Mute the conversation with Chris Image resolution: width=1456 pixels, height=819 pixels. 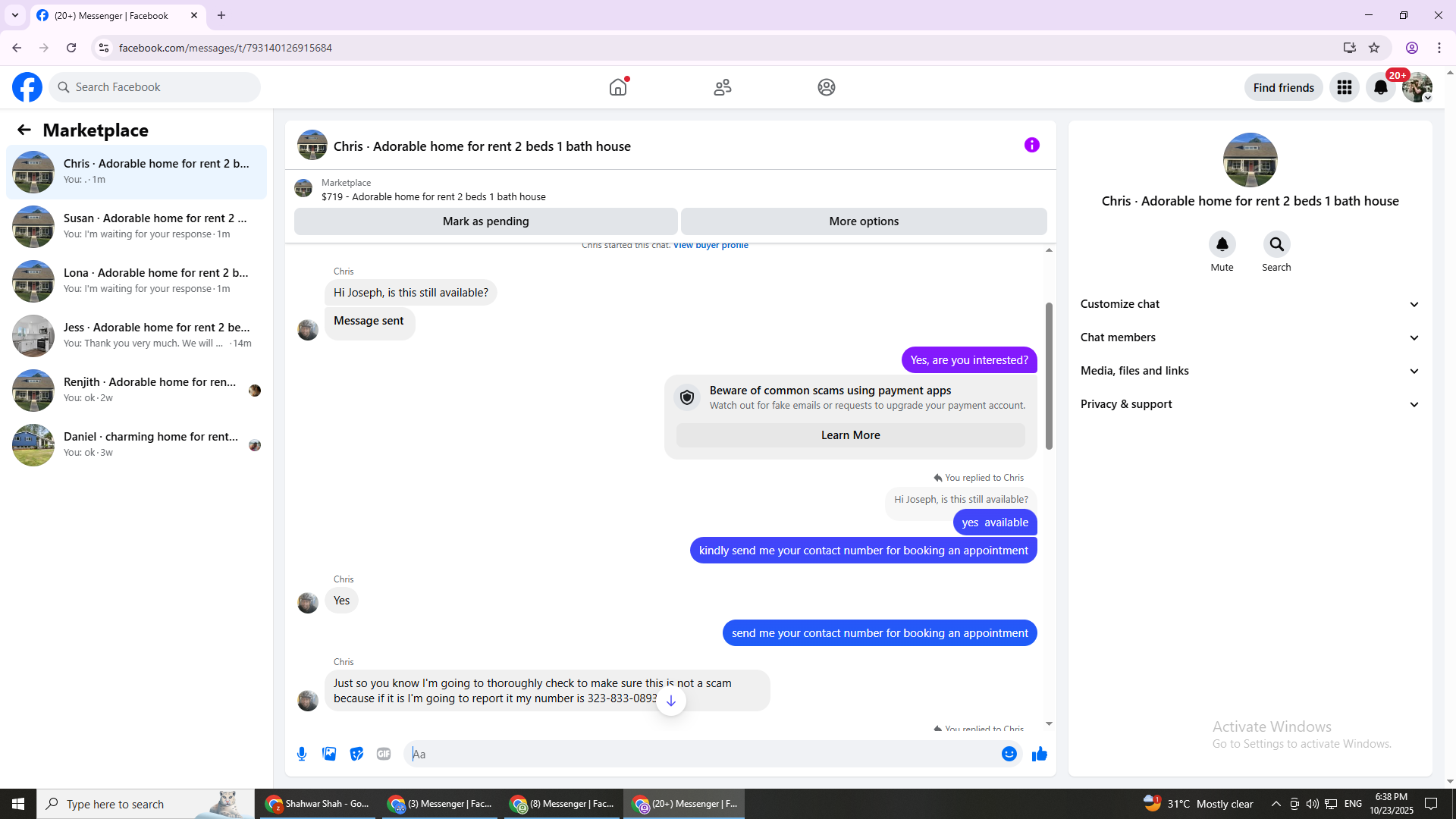coord(1222,244)
